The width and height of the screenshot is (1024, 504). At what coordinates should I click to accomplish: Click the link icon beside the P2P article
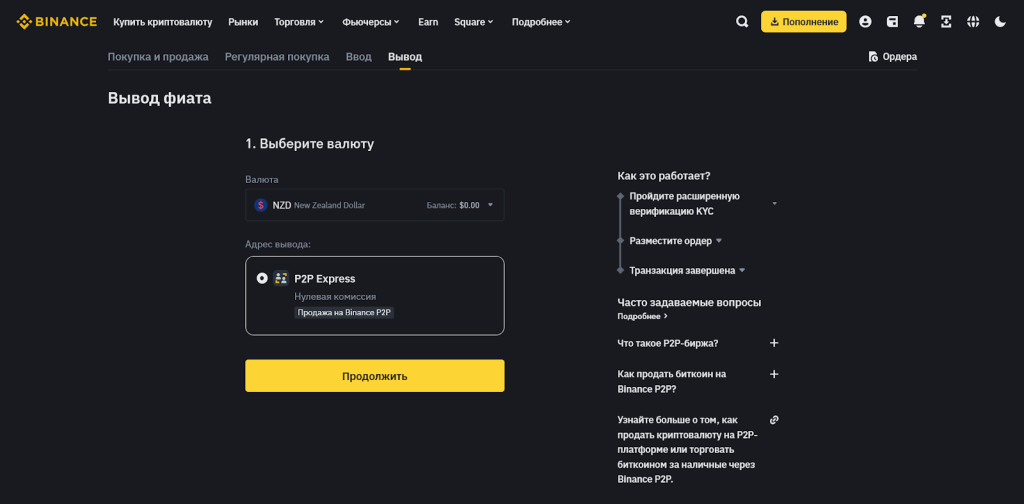tap(774, 420)
